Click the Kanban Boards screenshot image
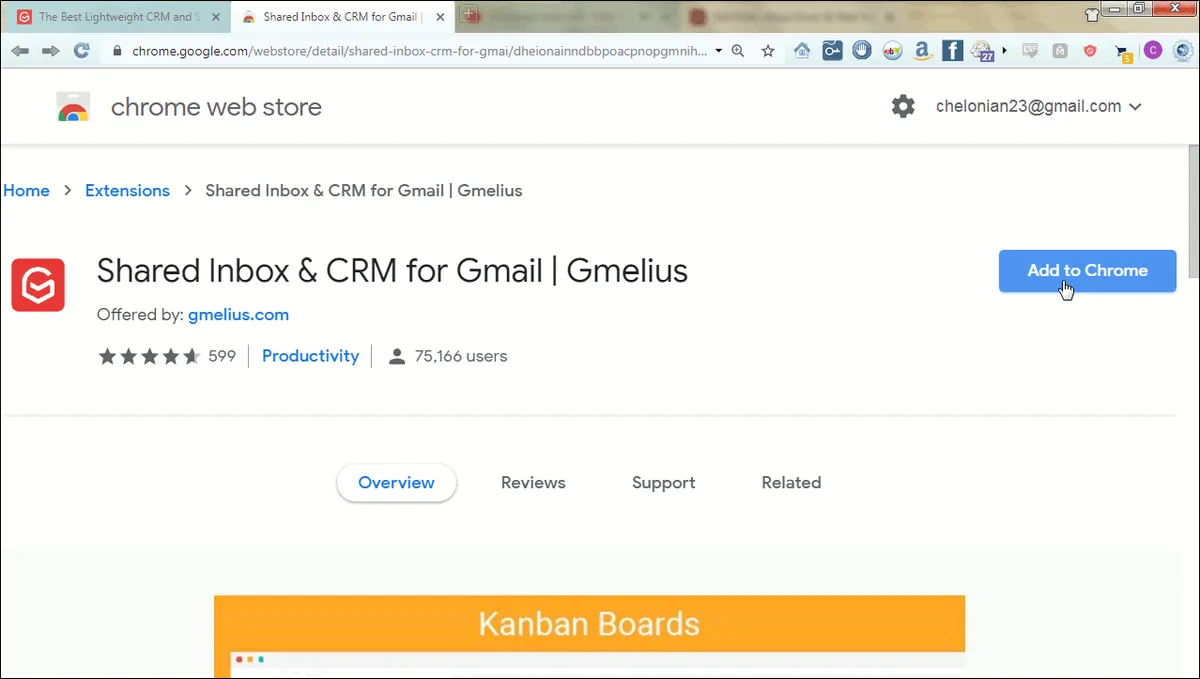1200x679 pixels. (x=589, y=636)
